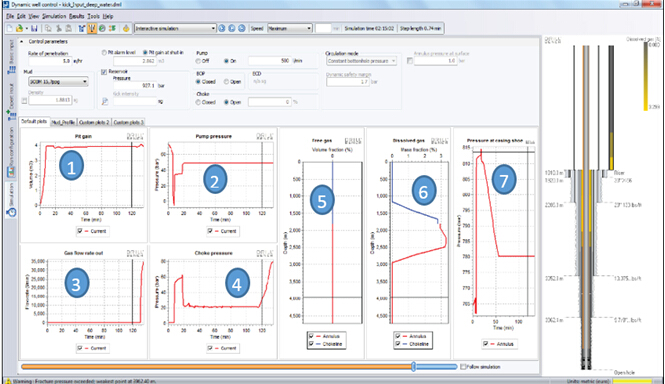Open the Speed Maximum dropdown
The height and width of the screenshot is (384, 665).
(x=290, y=28)
